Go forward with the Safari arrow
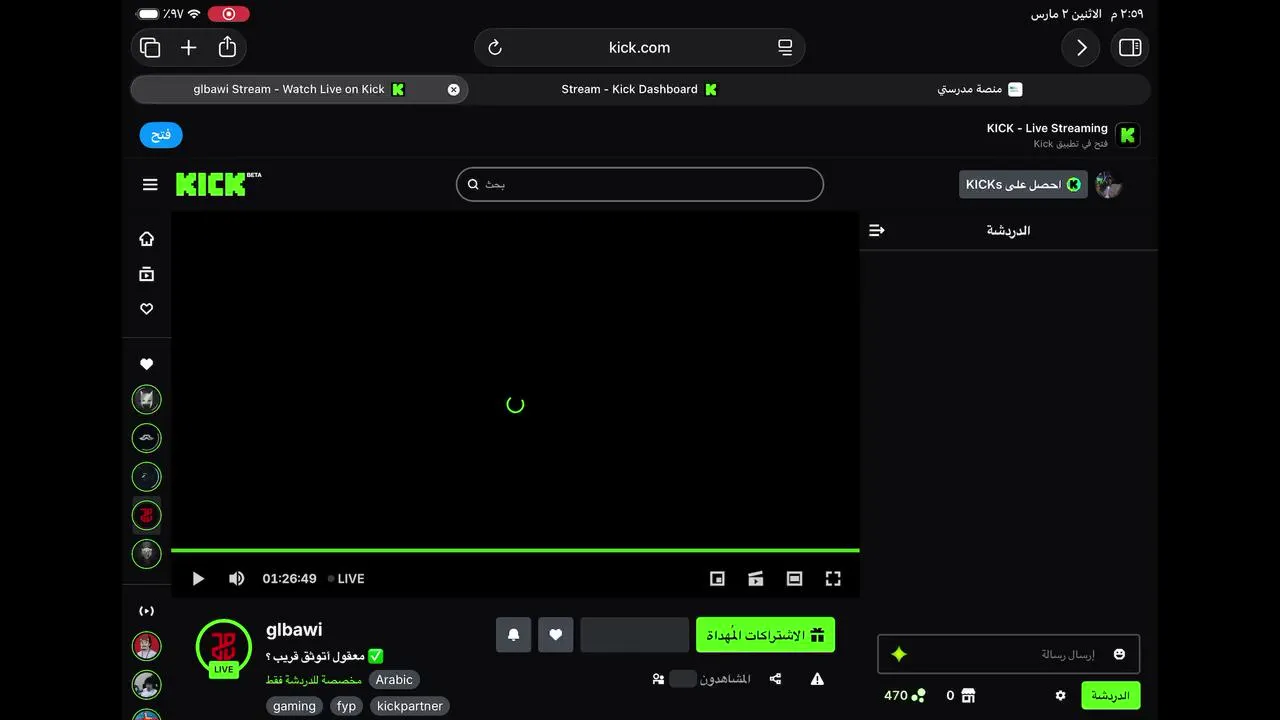Image resolution: width=1280 pixels, height=720 pixels. click(1081, 47)
